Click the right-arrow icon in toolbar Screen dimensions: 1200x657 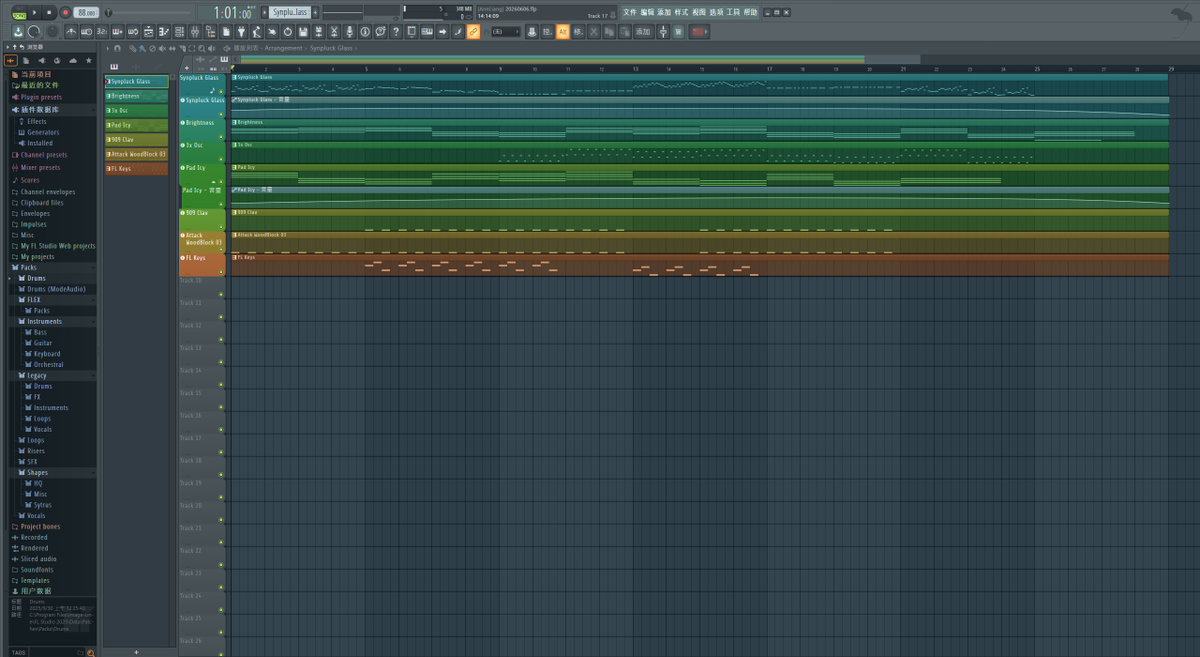[x=442, y=32]
